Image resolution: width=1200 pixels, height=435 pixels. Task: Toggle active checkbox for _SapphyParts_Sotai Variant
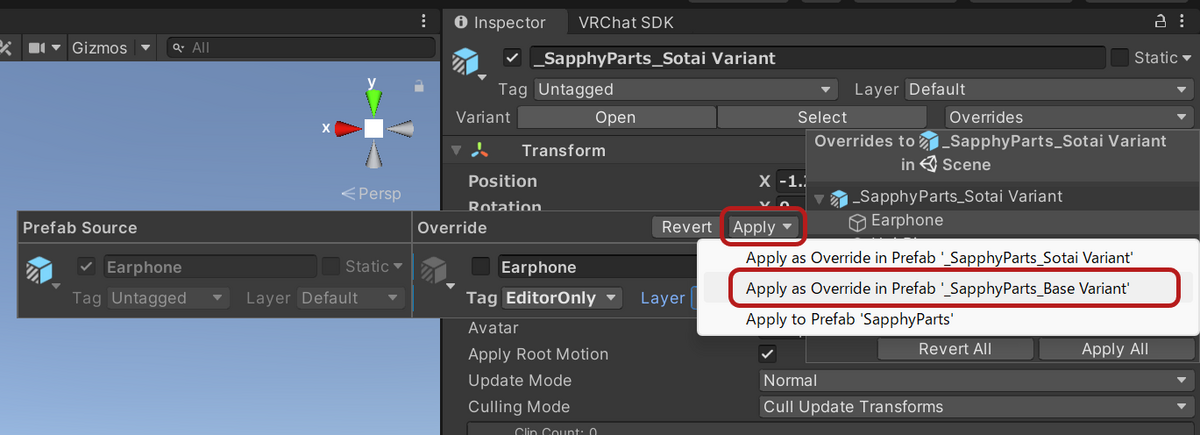coord(513,58)
